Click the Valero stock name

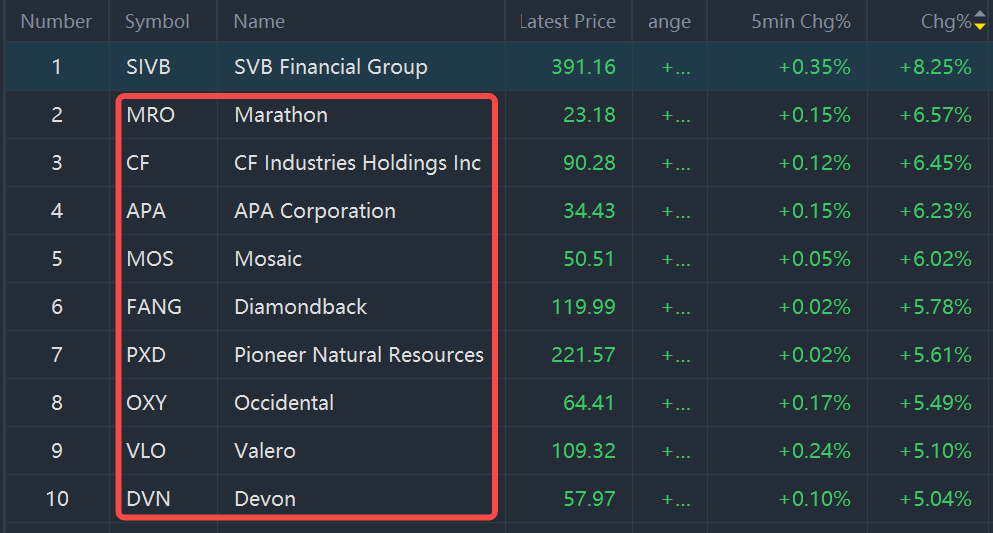[265, 451]
